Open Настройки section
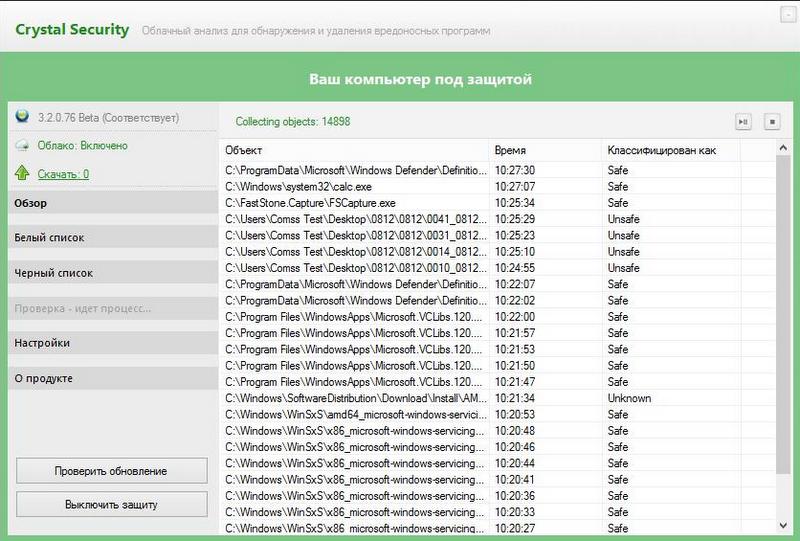 (113, 343)
